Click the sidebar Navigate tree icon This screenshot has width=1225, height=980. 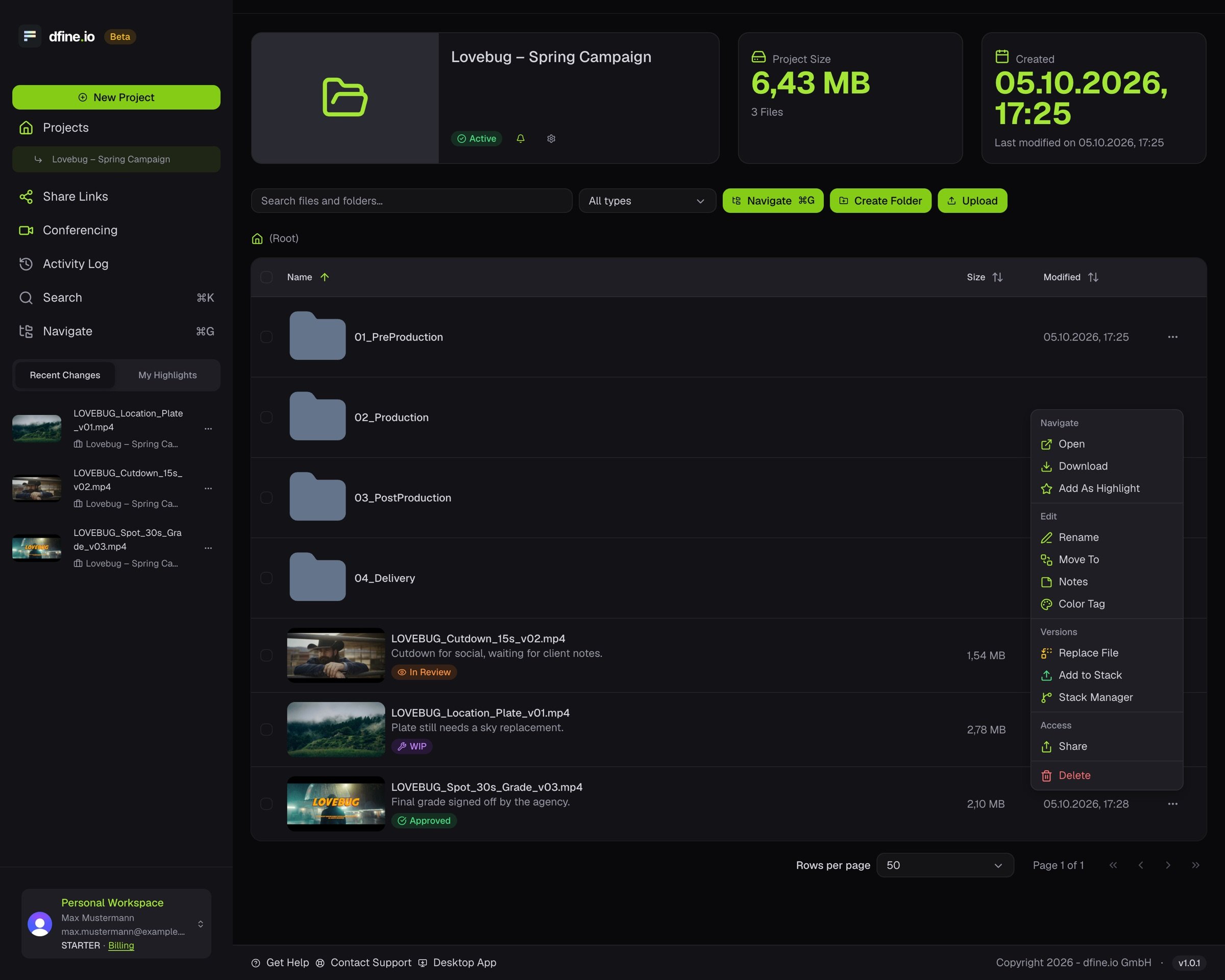(26, 331)
